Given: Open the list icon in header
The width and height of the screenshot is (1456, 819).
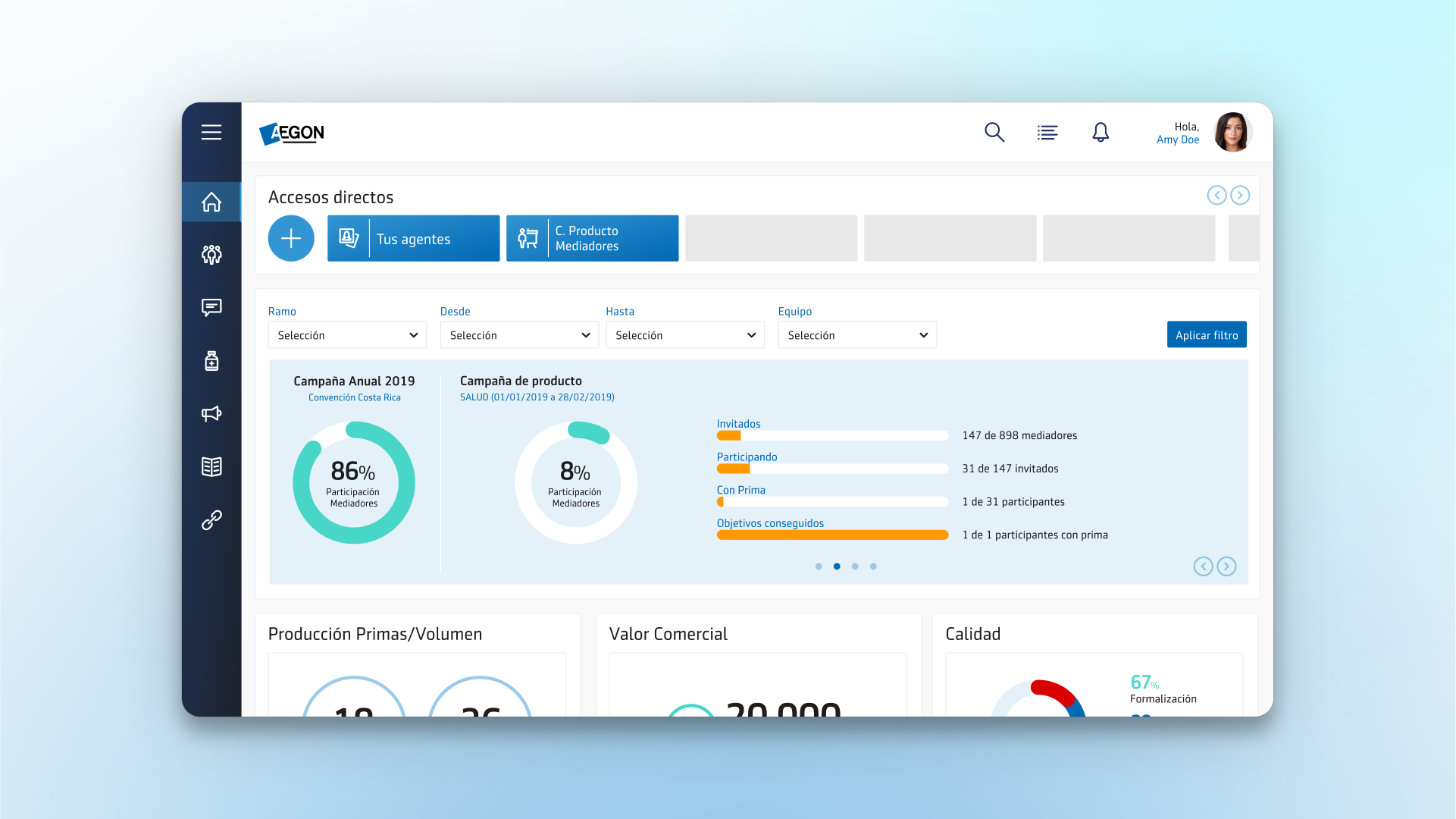Looking at the screenshot, I should [x=1047, y=133].
